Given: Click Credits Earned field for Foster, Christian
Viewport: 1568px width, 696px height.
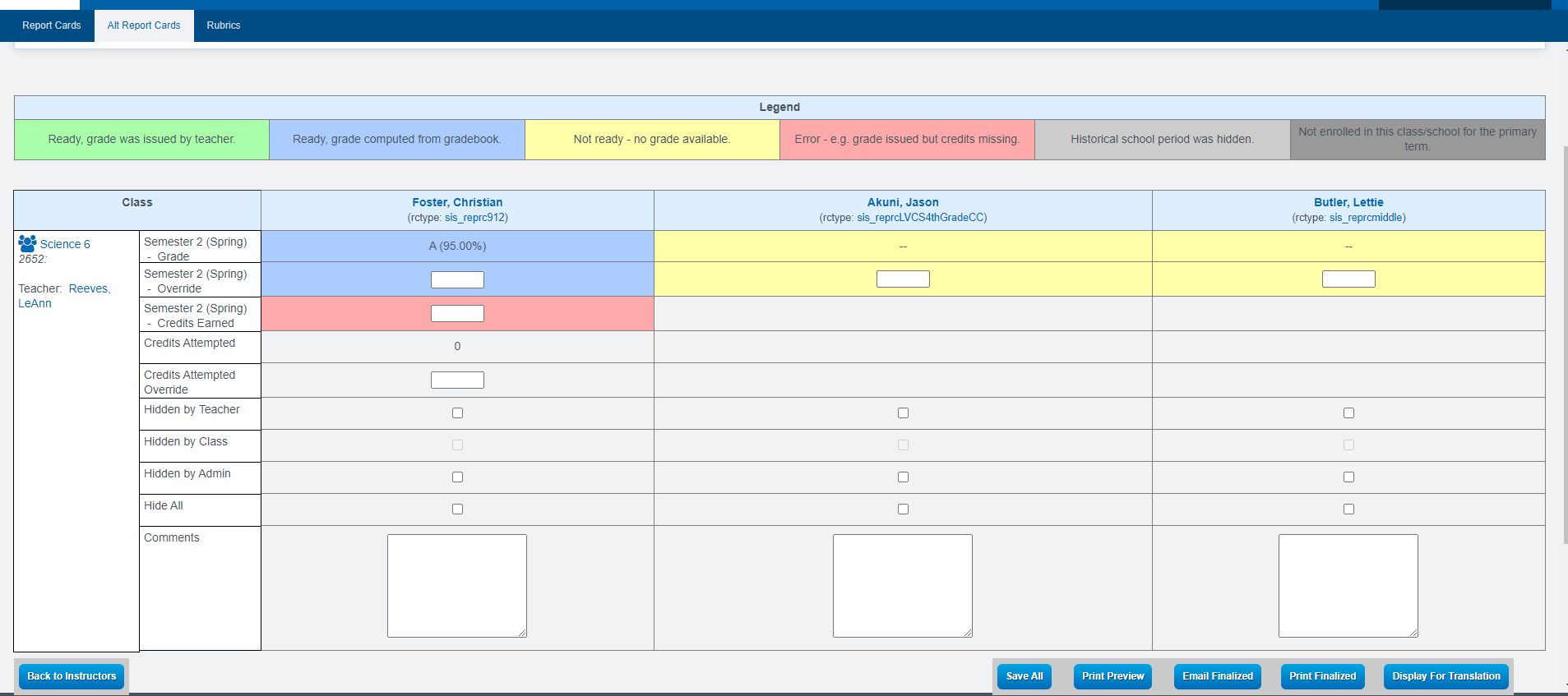Looking at the screenshot, I should click(x=457, y=314).
